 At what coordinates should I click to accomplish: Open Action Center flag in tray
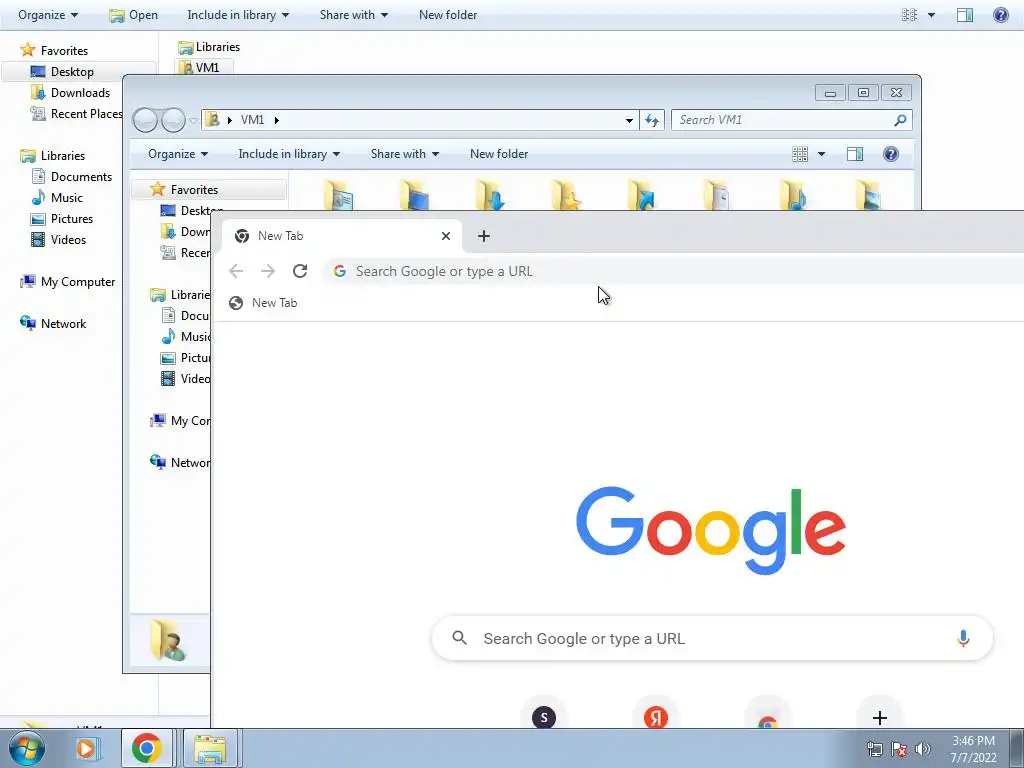[x=899, y=749]
